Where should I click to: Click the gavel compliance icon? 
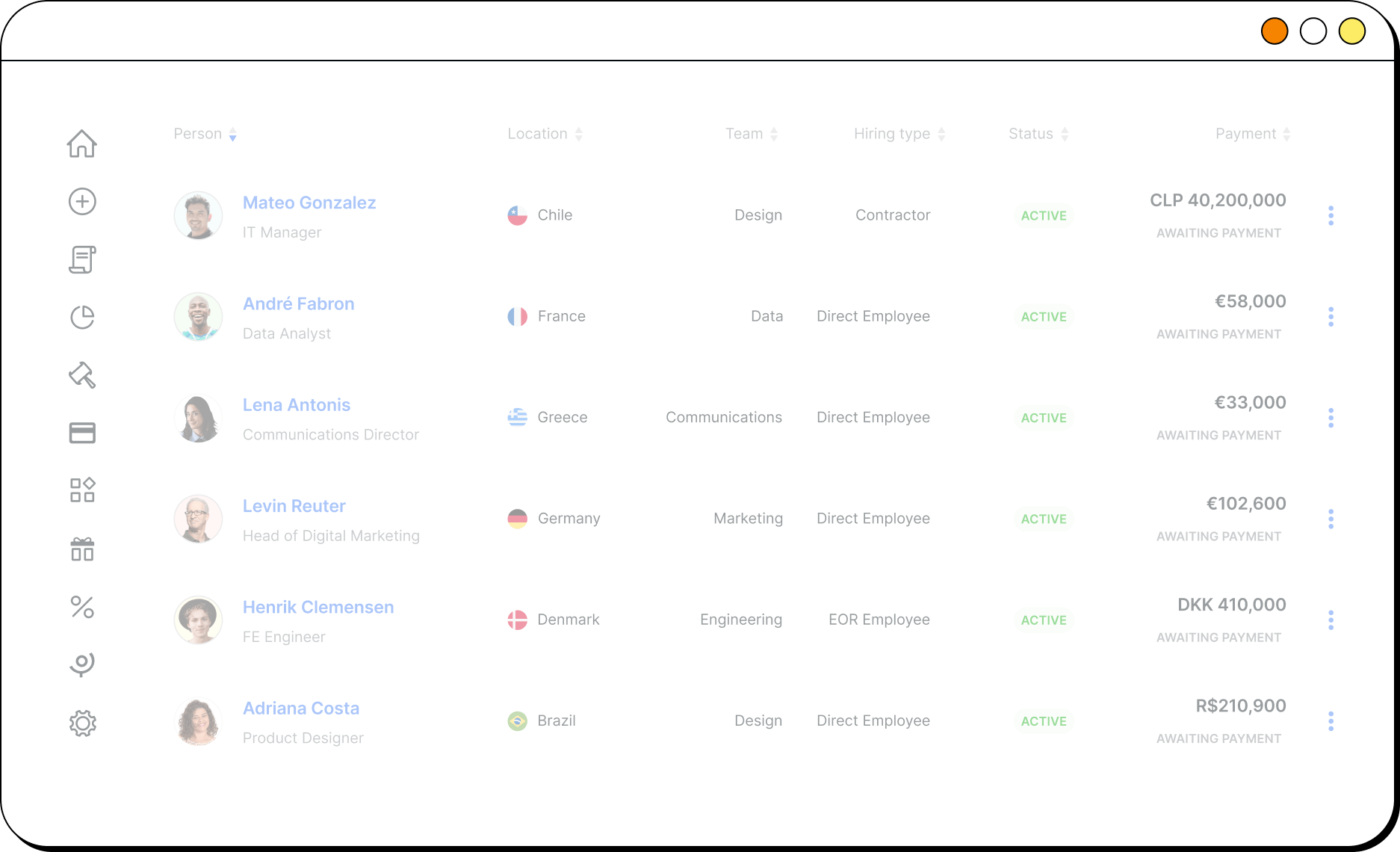(x=82, y=375)
